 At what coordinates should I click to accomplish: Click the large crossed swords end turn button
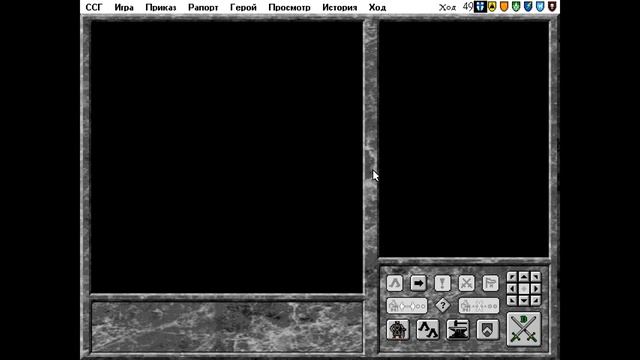coord(524,329)
